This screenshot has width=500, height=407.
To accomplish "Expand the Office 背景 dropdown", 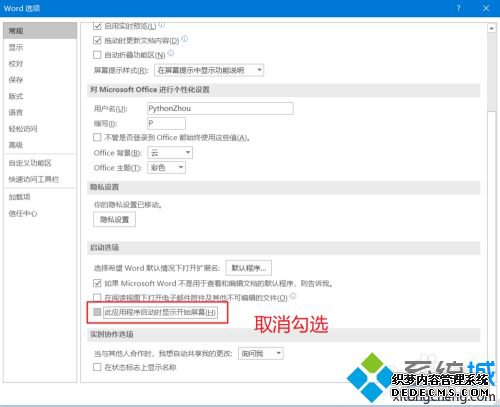I will coord(170,153).
